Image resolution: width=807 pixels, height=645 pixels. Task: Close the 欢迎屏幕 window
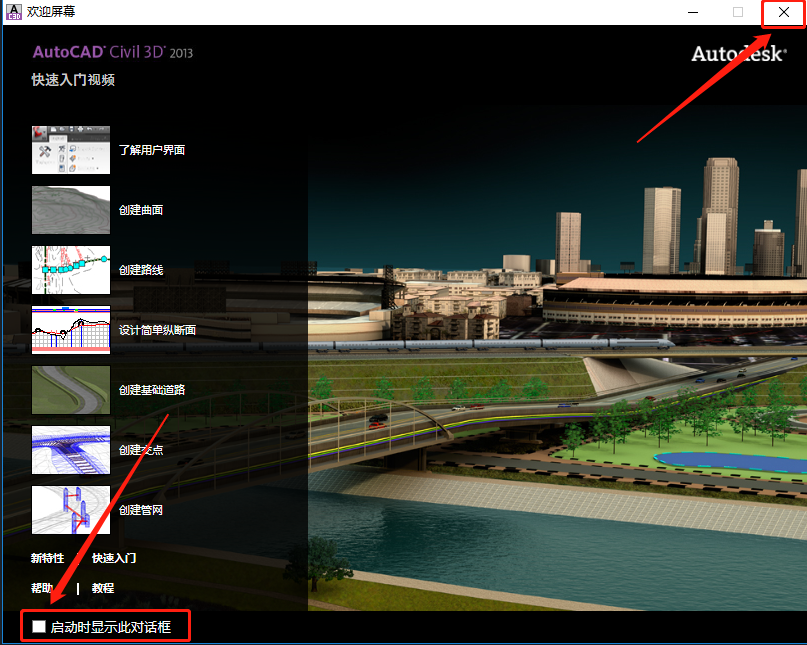783,12
